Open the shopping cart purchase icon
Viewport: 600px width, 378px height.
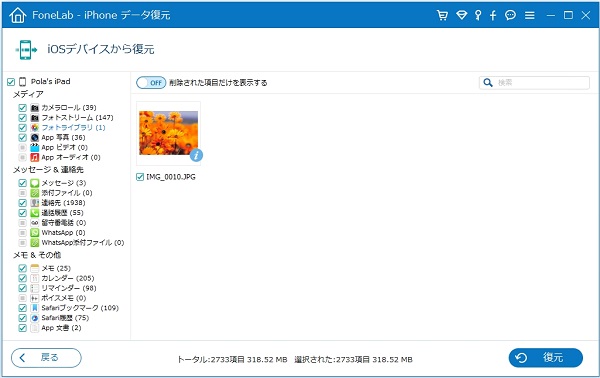[x=442, y=15]
